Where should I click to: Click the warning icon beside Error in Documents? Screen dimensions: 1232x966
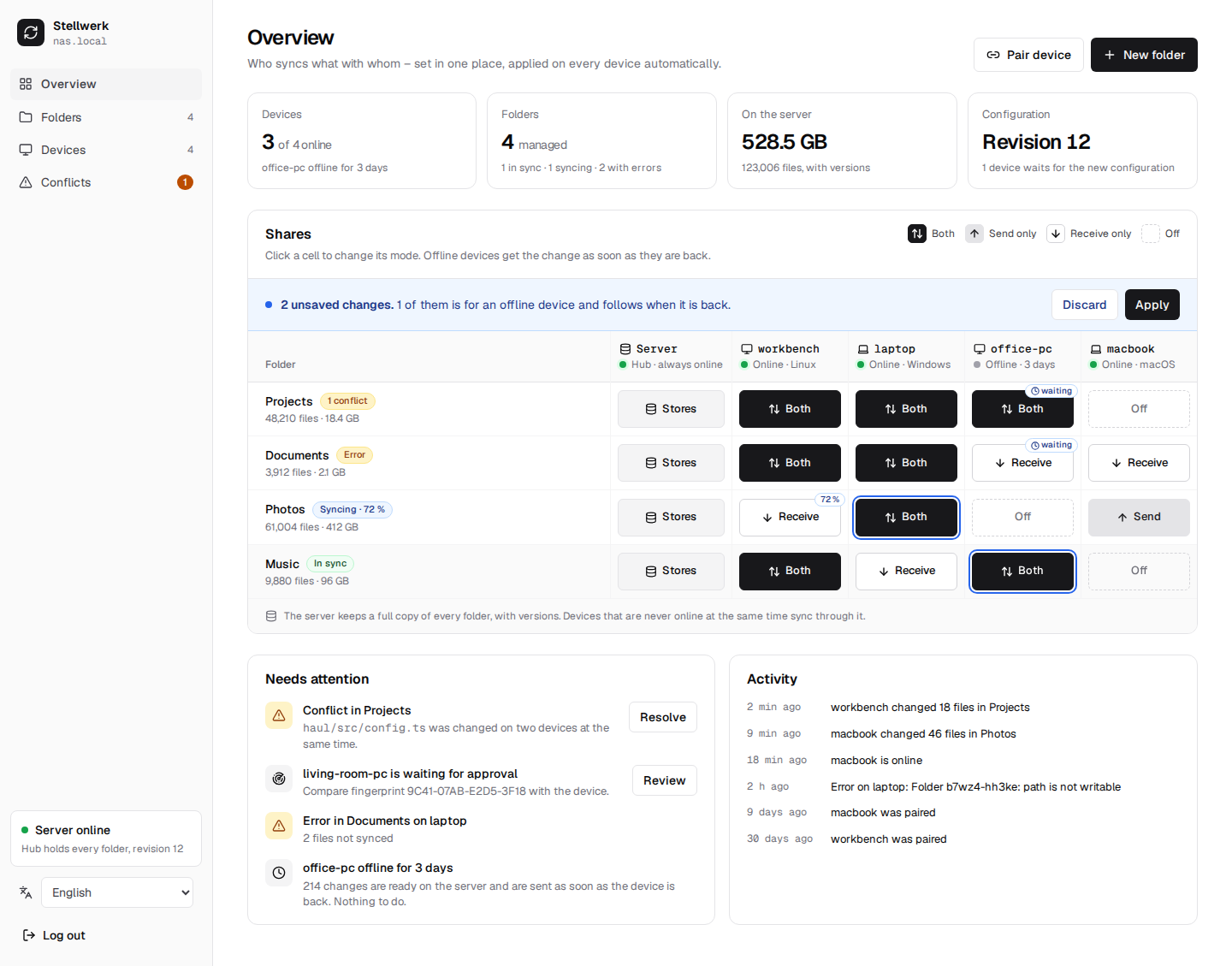click(x=279, y=826)
